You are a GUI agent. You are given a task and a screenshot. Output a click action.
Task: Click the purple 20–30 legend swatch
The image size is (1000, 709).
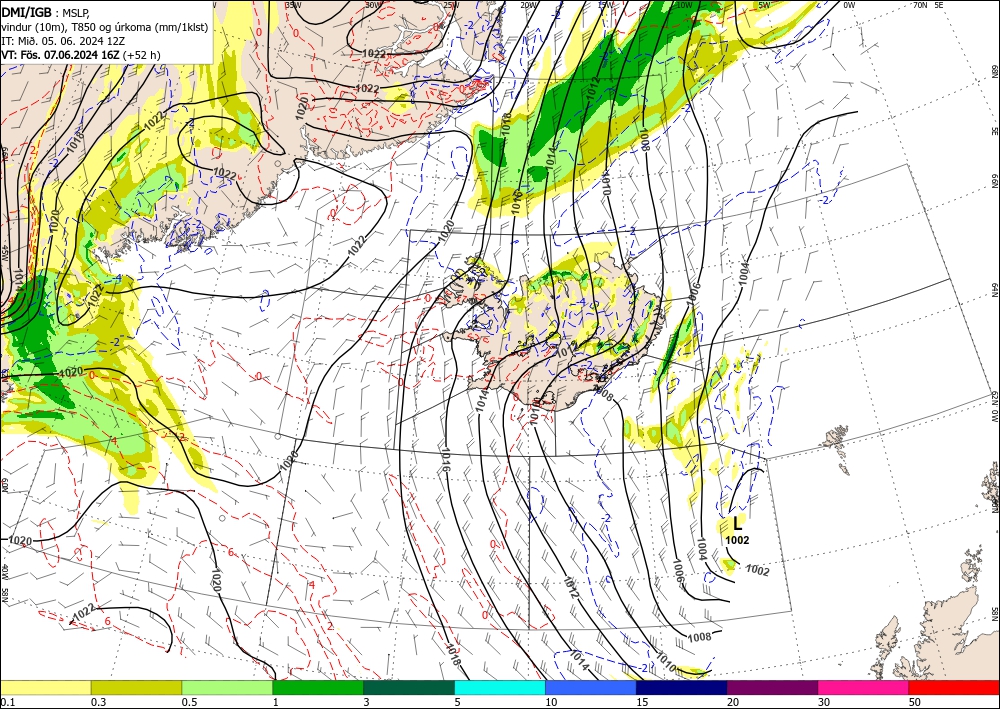[x=772, y=687]
